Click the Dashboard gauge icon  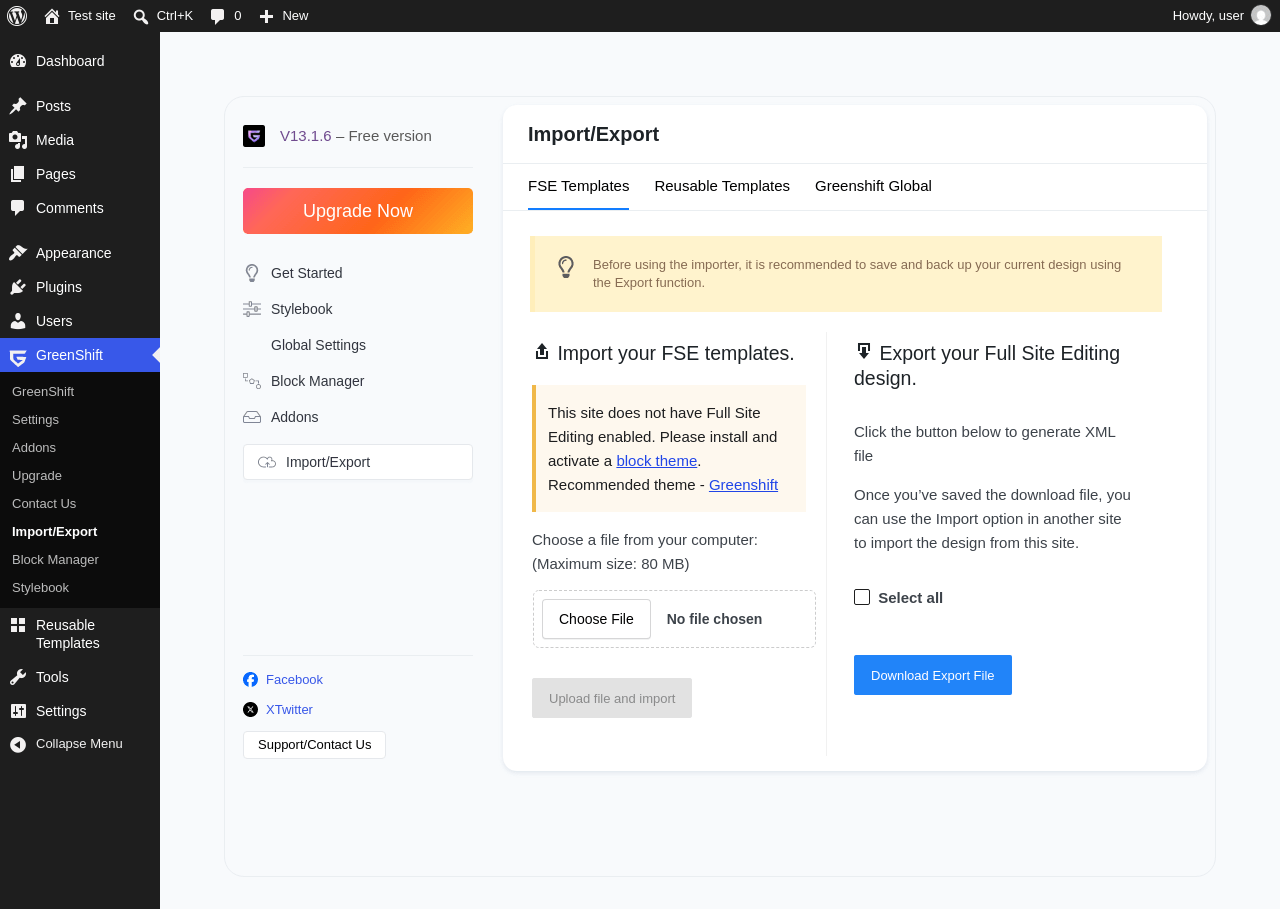[x=18, y=61]
